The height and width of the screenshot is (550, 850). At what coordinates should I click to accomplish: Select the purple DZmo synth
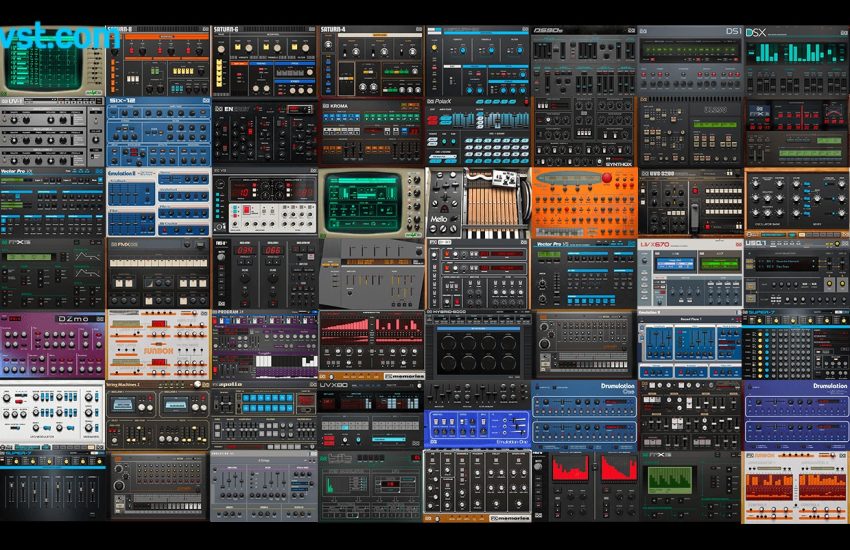52,345
